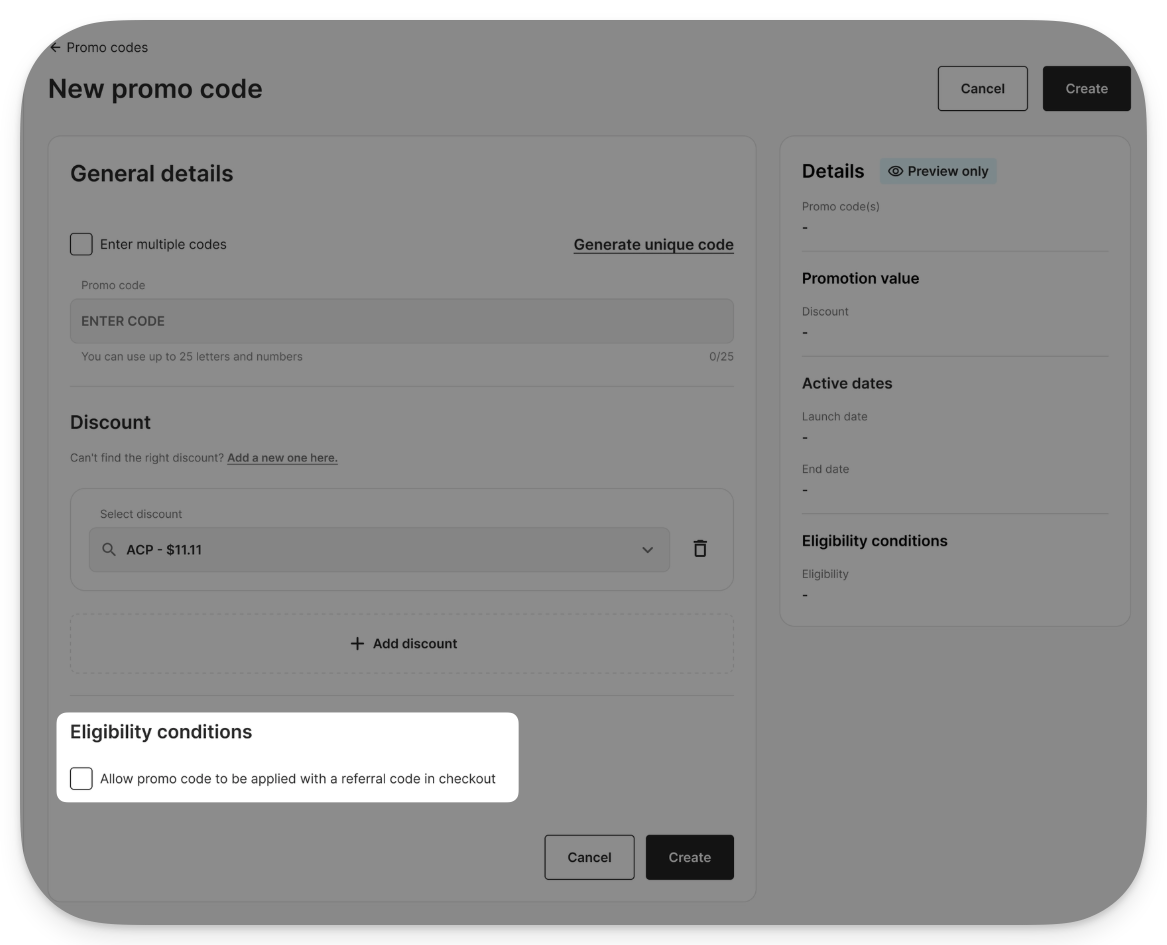Click Add discount
Image resolution: width=1167 pixels, height=945 pixels.
click(402, 644)
